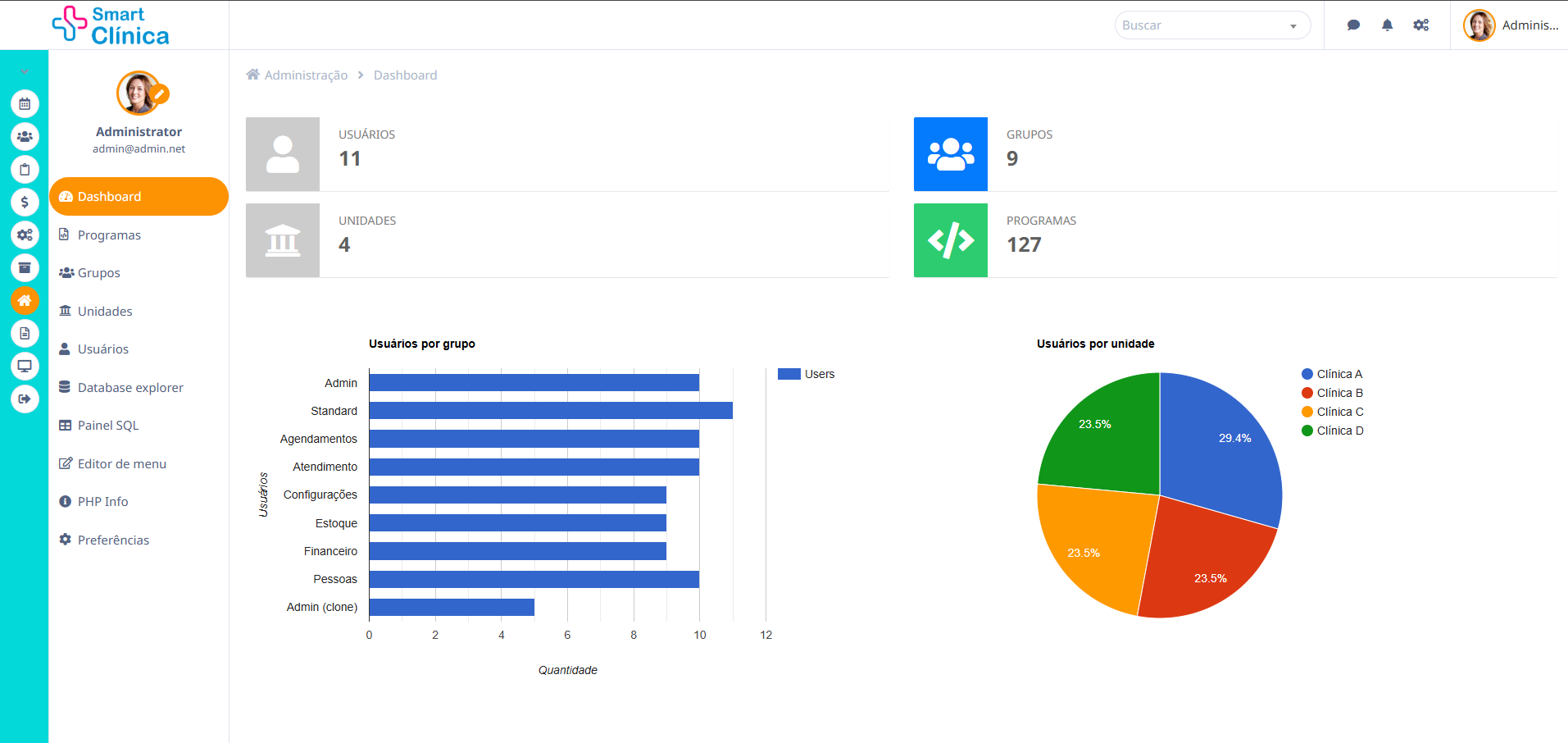Open the monitor icon in the left rail

[x=25, y=367]
